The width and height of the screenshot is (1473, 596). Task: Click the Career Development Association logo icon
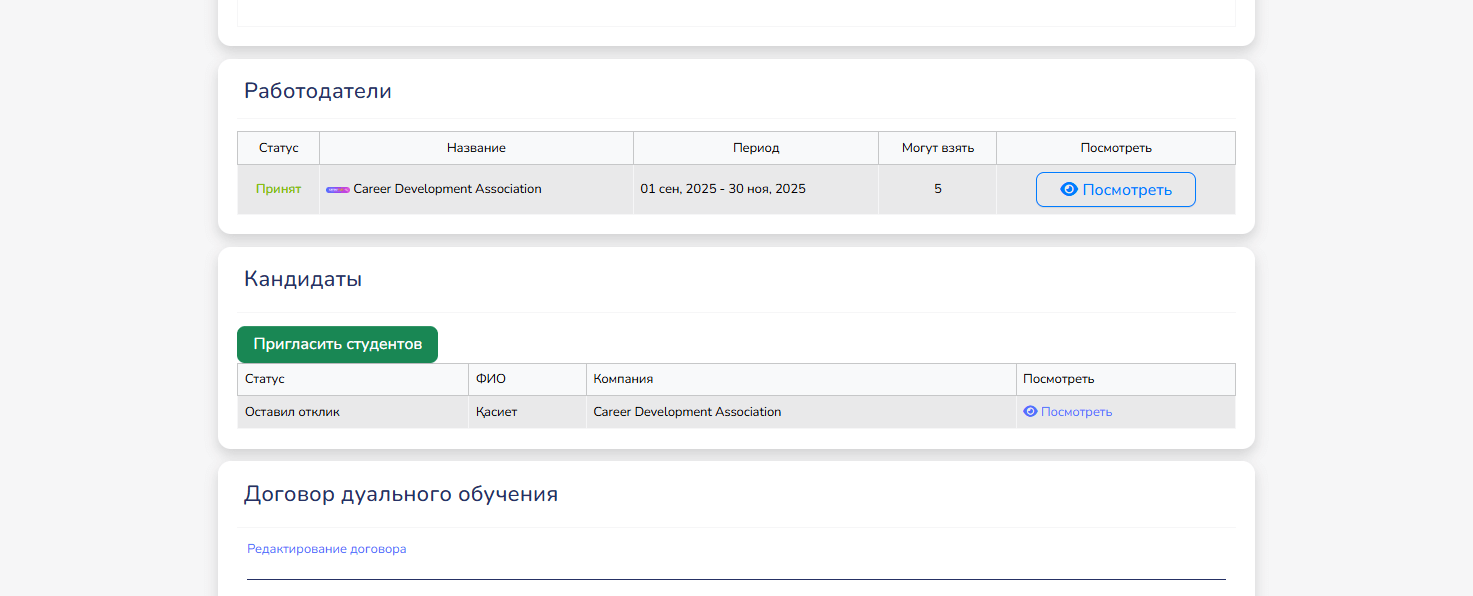338,189
